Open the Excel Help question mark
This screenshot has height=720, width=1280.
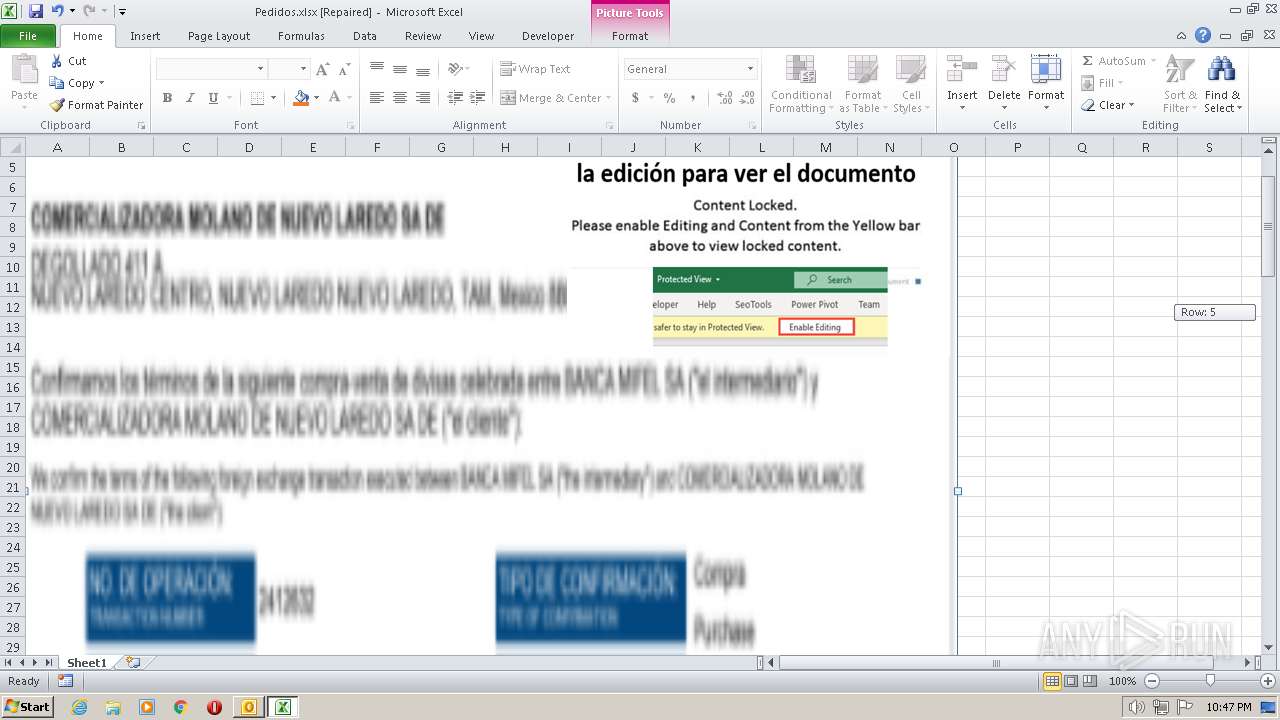(x=1203, y=35)
